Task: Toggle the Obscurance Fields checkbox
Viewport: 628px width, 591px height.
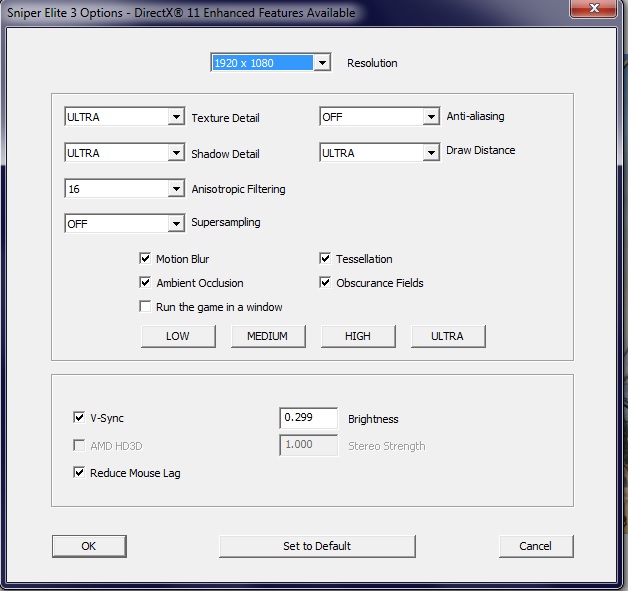Action: [x=325, y=282]
